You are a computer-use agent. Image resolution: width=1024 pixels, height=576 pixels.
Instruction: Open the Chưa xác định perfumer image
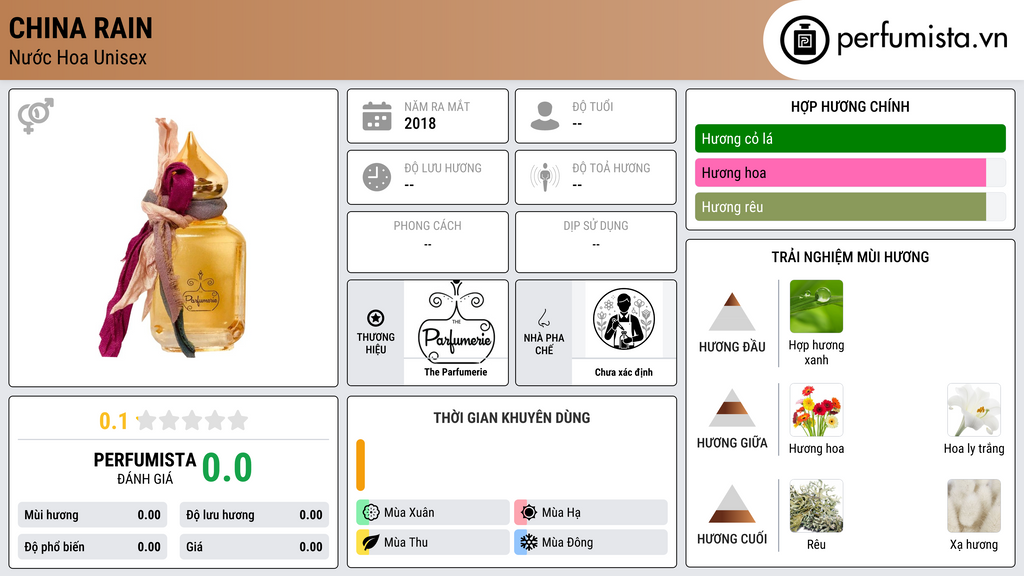[624, 321]
